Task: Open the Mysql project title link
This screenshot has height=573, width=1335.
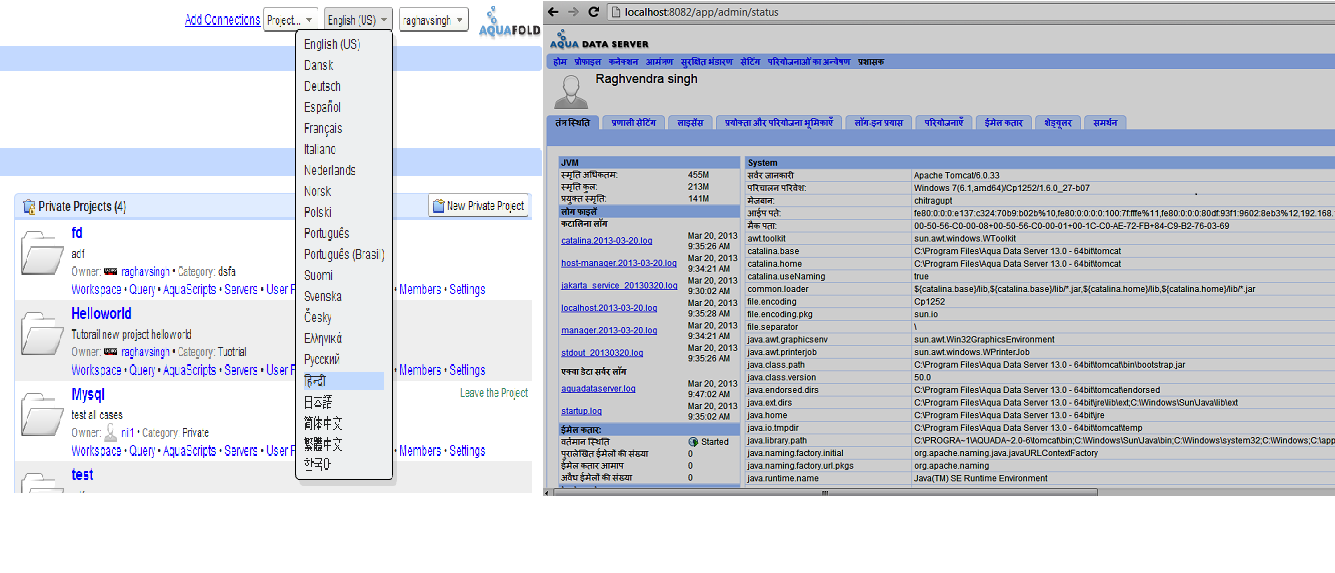Action: click(x=88, y=394)
